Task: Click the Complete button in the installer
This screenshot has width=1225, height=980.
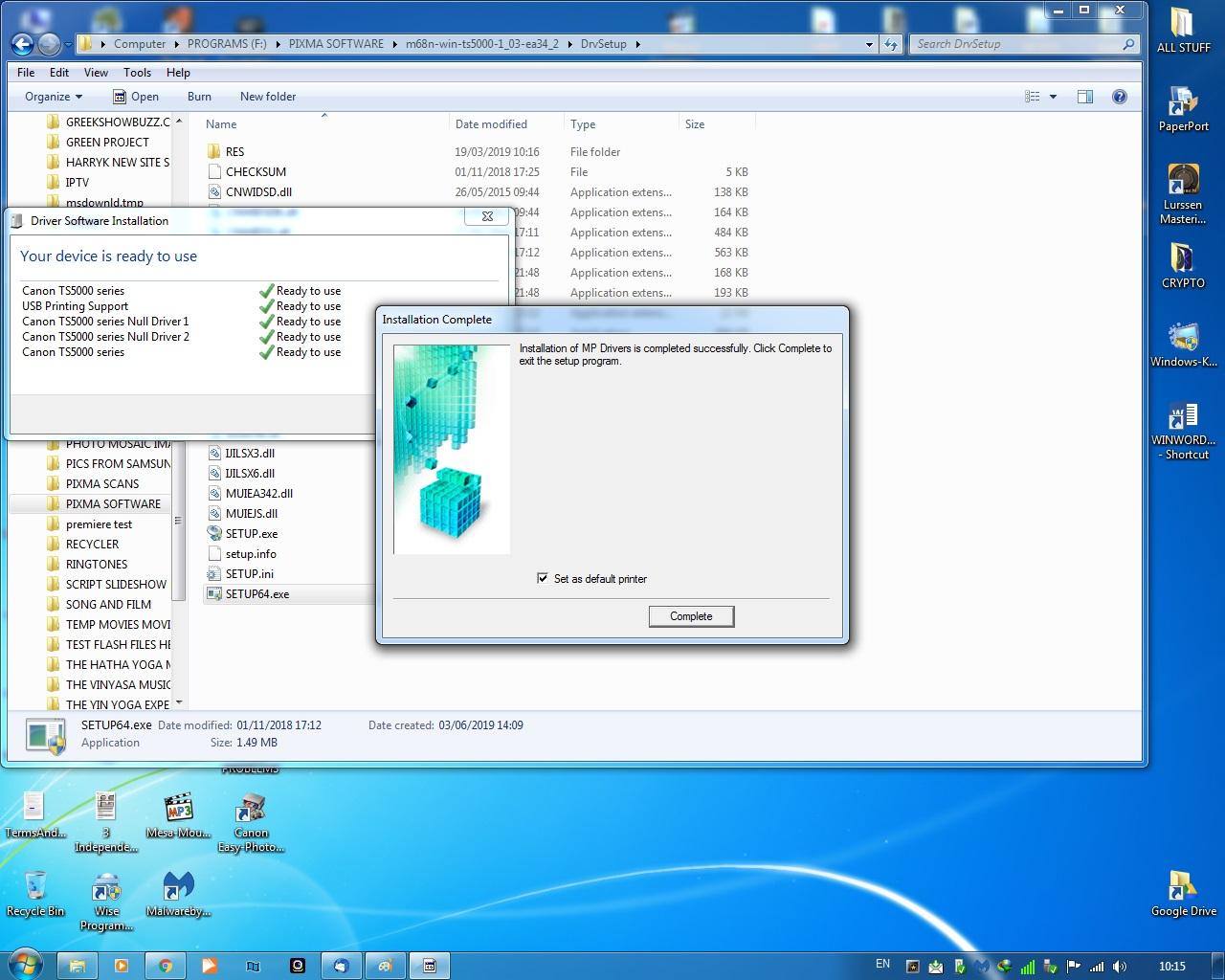Action: click(x=691, y=616)
